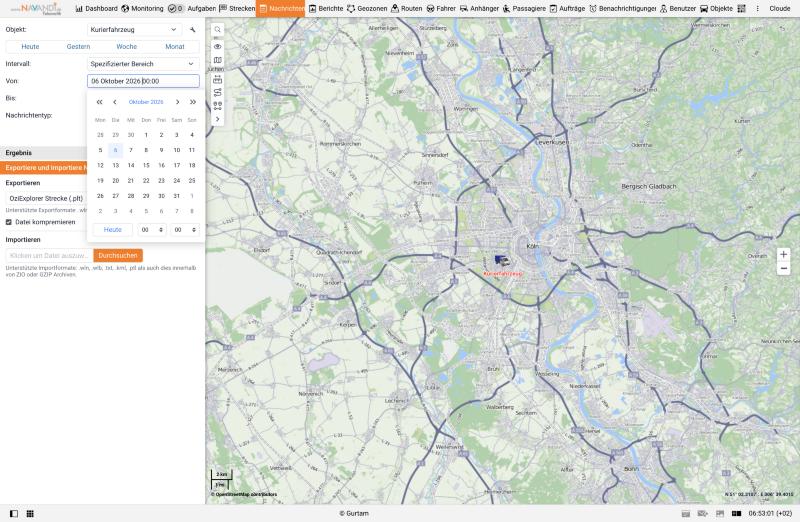The height and width of the screenshot is (522, 800).
Task: Select the Woche quick range
Action: [127, 46]
